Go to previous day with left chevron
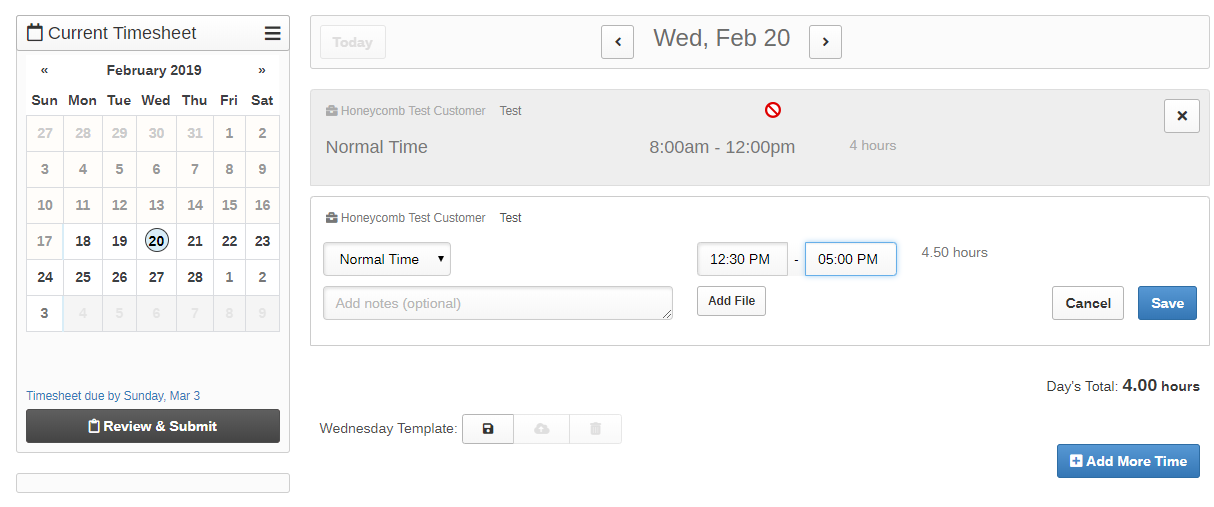Screen dimensions: 1214x507 [617, 42]
